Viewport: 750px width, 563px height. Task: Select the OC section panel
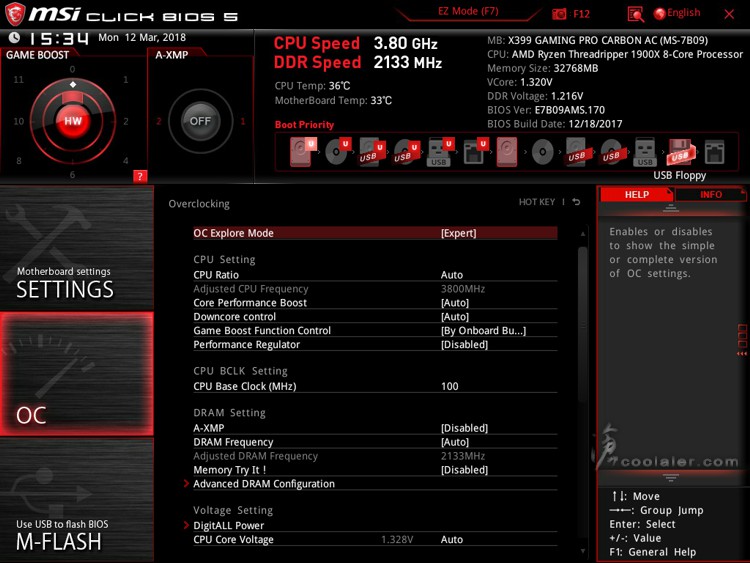tap(77, 374)
